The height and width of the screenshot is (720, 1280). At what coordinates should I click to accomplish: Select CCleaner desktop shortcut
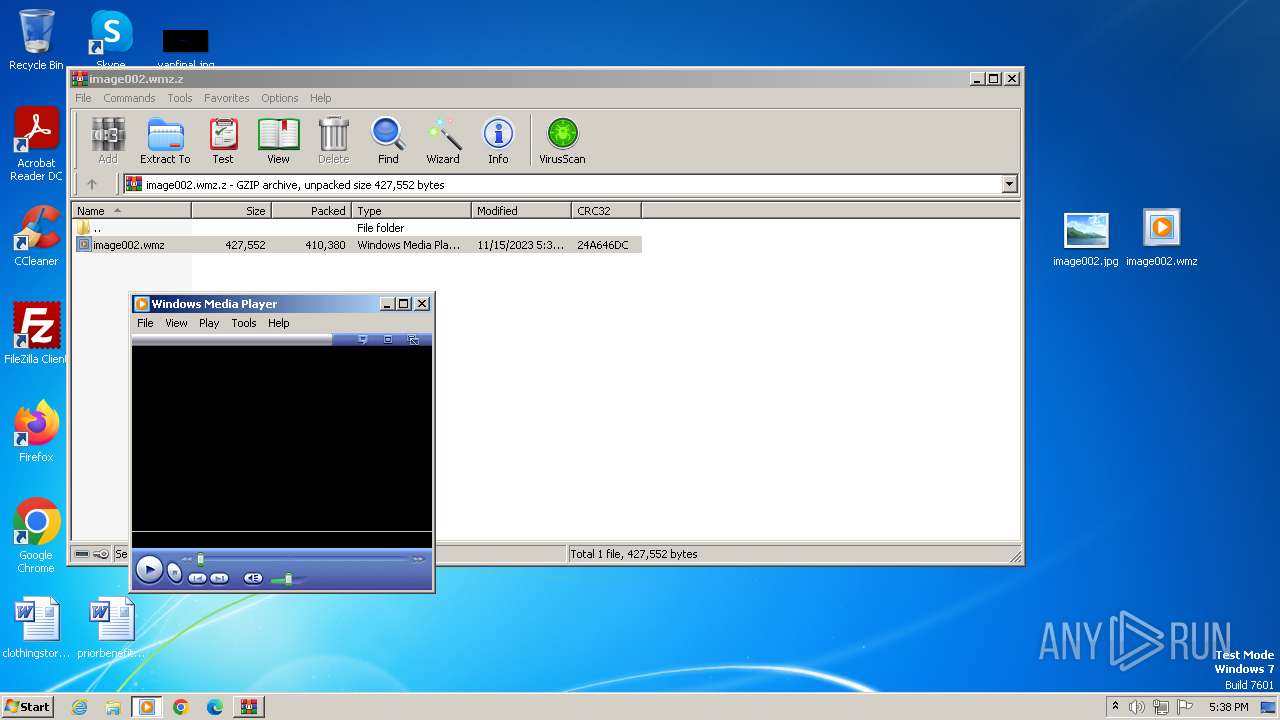(x=36, y=236)
